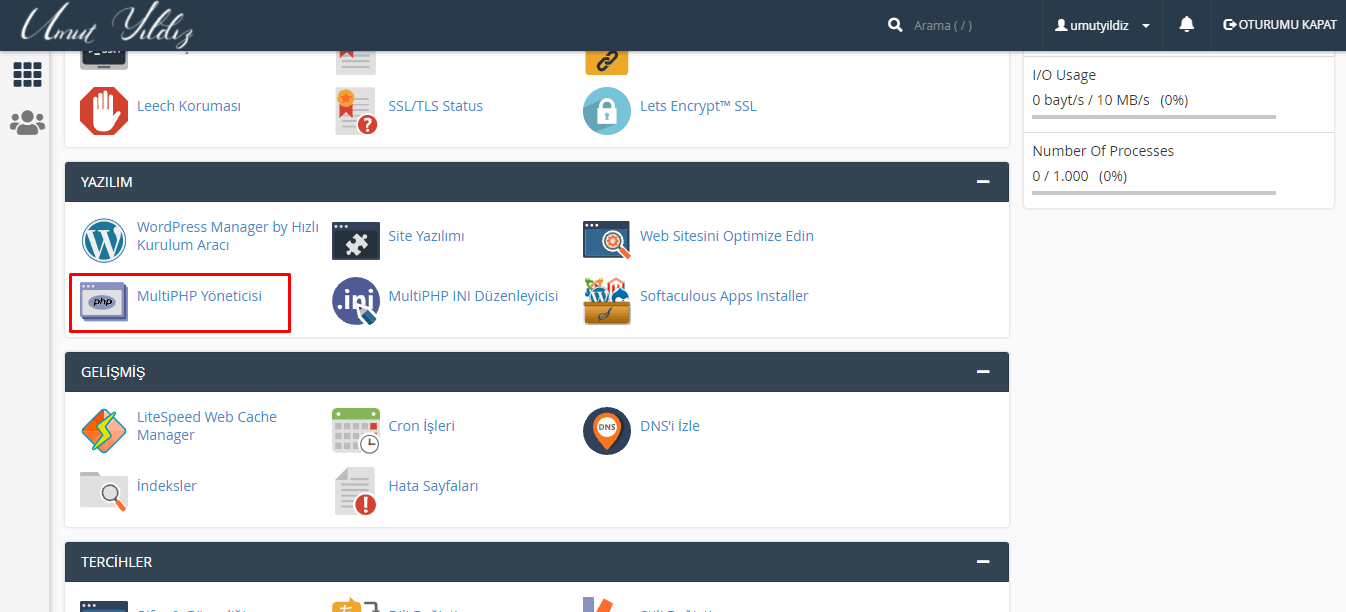Image resolution: width=1346 pixels, height=612 pixels.
Task: Open the Cron İşleri calendar icon
Action: (356, 431)
